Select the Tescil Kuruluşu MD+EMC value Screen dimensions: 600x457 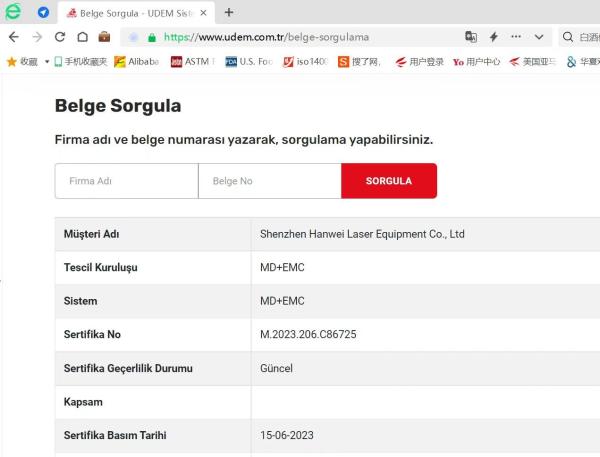coord(282,268)
